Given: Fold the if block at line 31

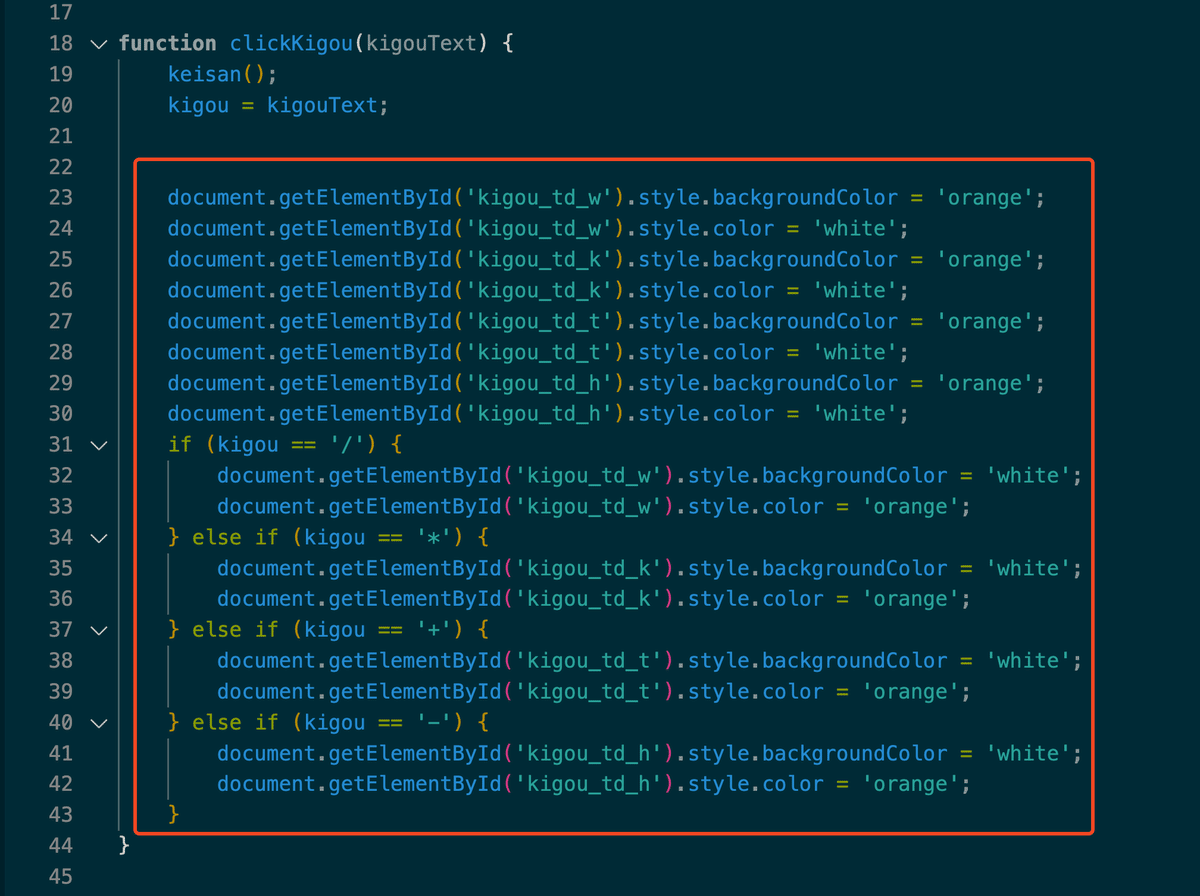Looking at the screenshot, I should pyautogui.click(x=97, y=445).
